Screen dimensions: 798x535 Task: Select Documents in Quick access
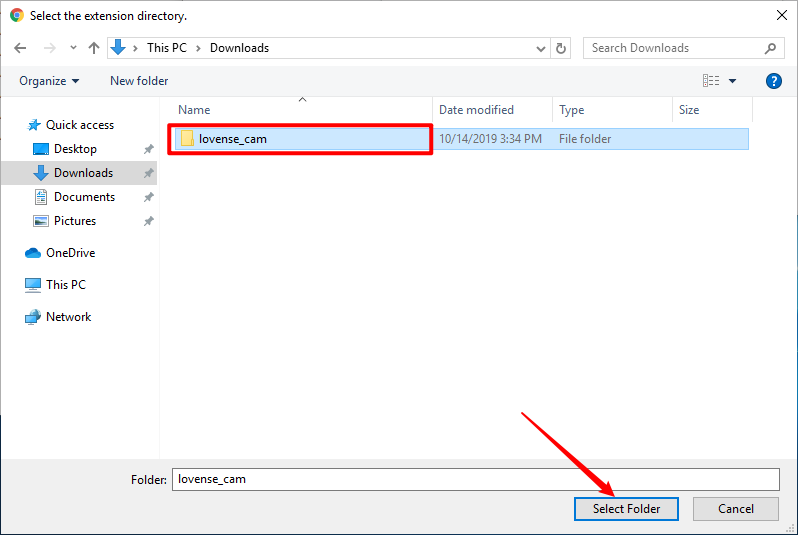point(84,197)
